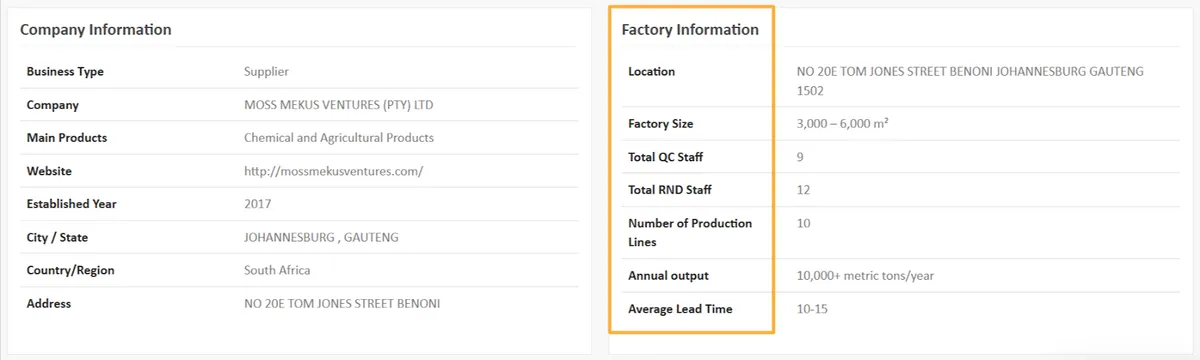Click the Established Year value 2017
This screenshot has height=360, width=1200.
258,204
